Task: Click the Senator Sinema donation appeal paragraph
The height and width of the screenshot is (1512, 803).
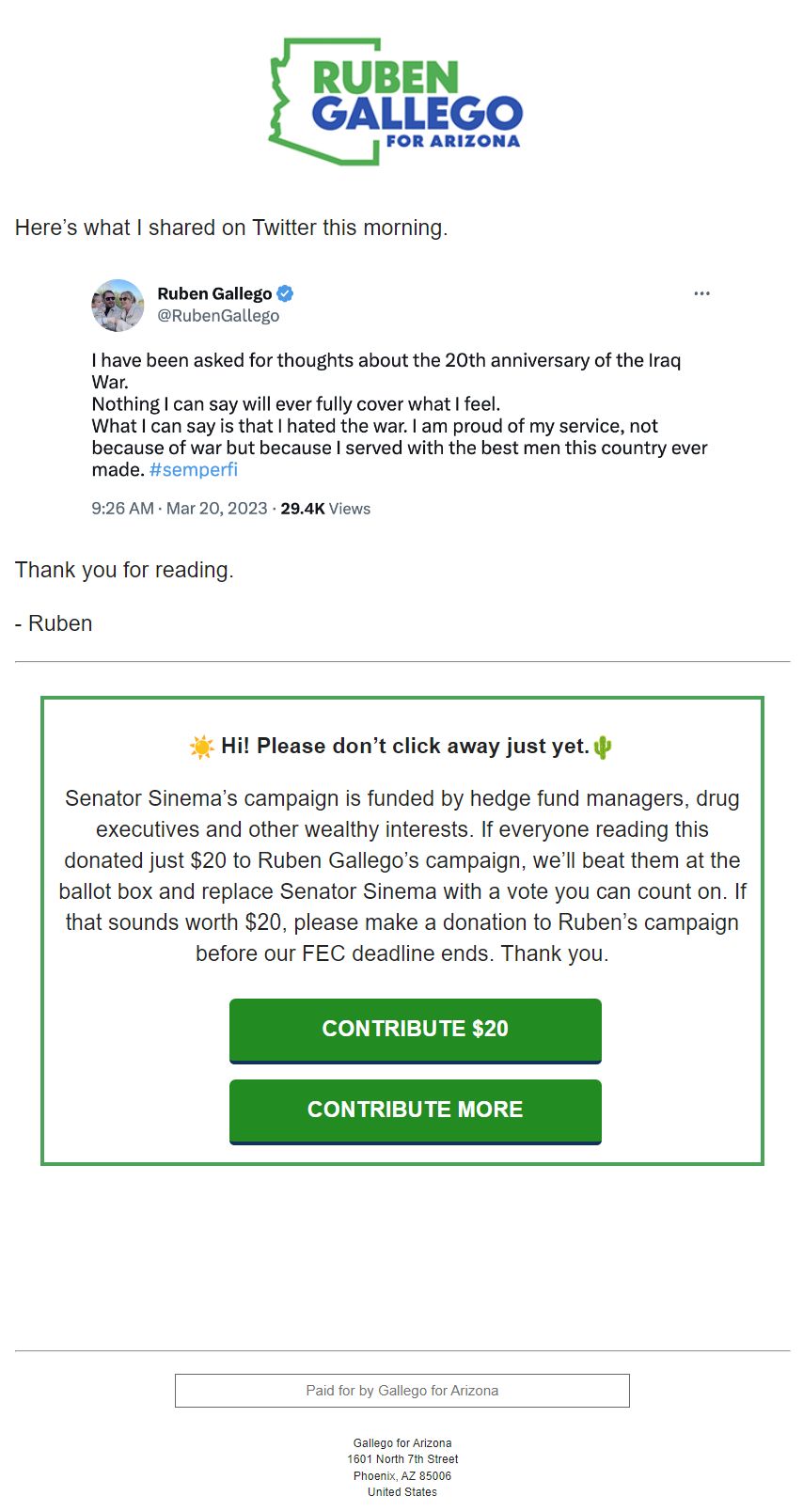Action: click(402, 875)
